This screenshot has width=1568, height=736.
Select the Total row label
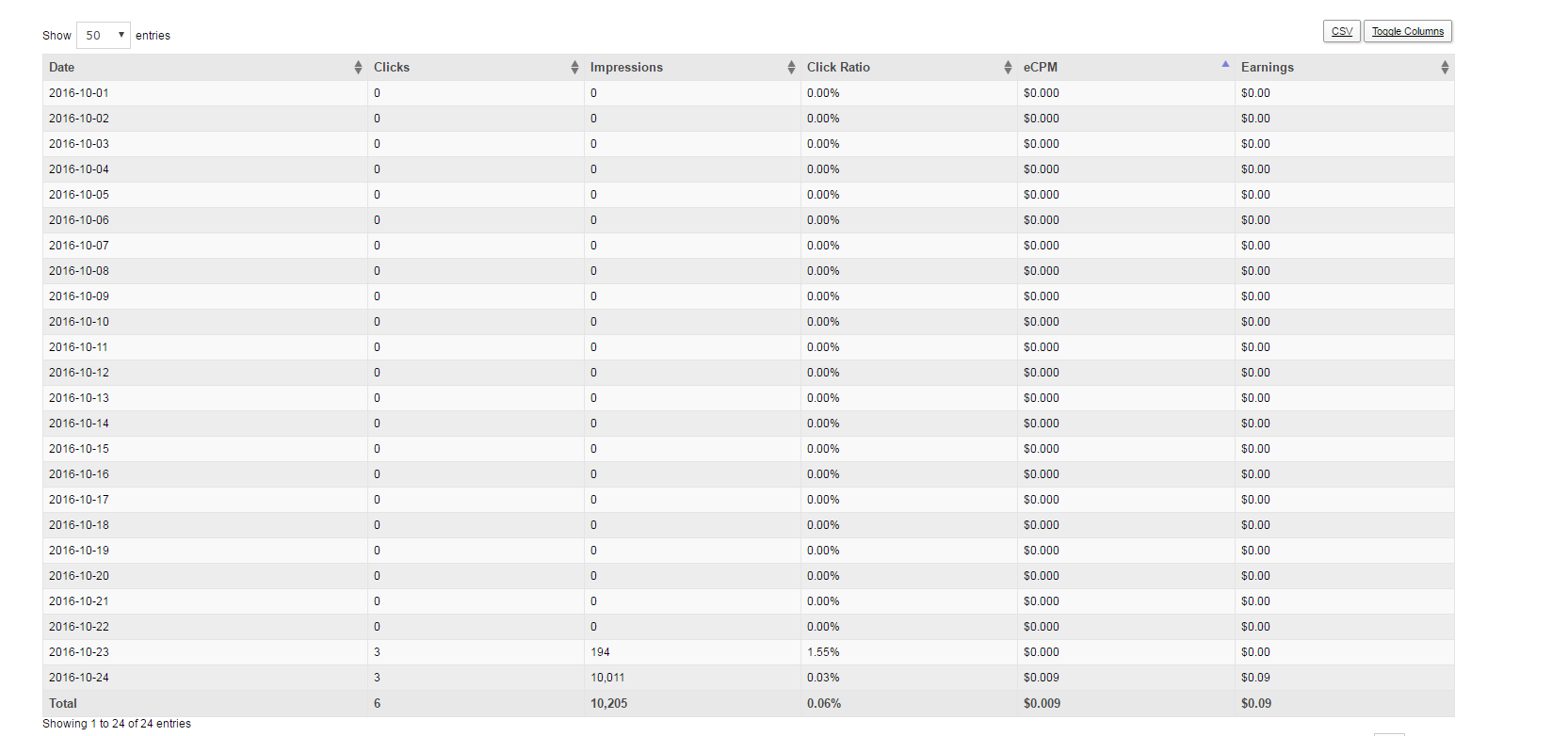(x=63, y=703)
